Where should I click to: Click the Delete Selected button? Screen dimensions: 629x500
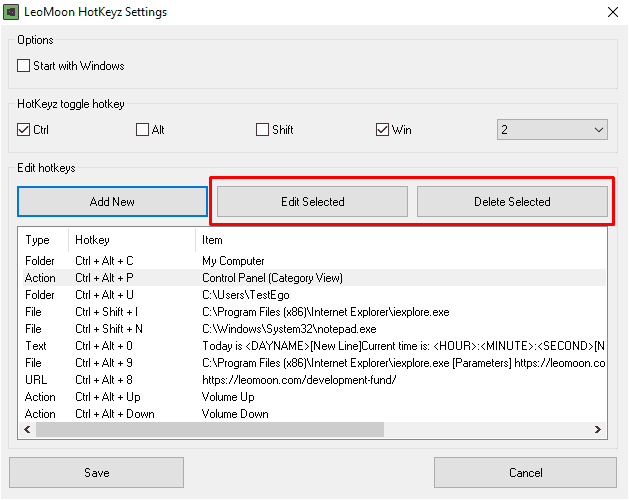512,201
